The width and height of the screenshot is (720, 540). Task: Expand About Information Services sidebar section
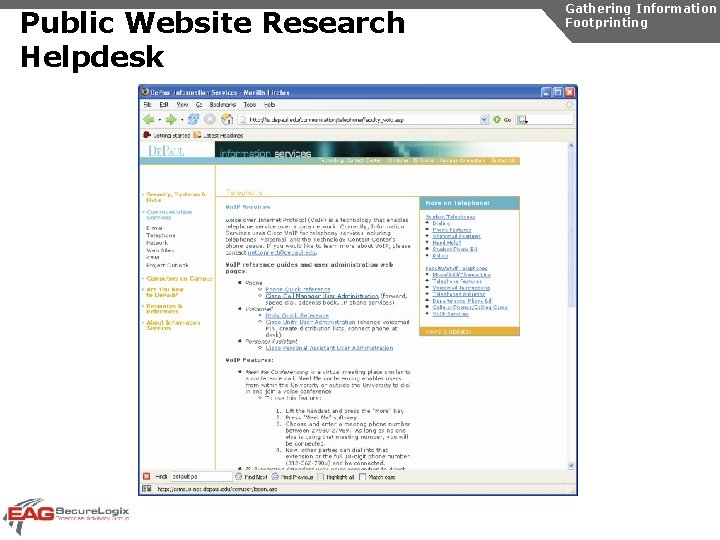(x=173, y=325)
